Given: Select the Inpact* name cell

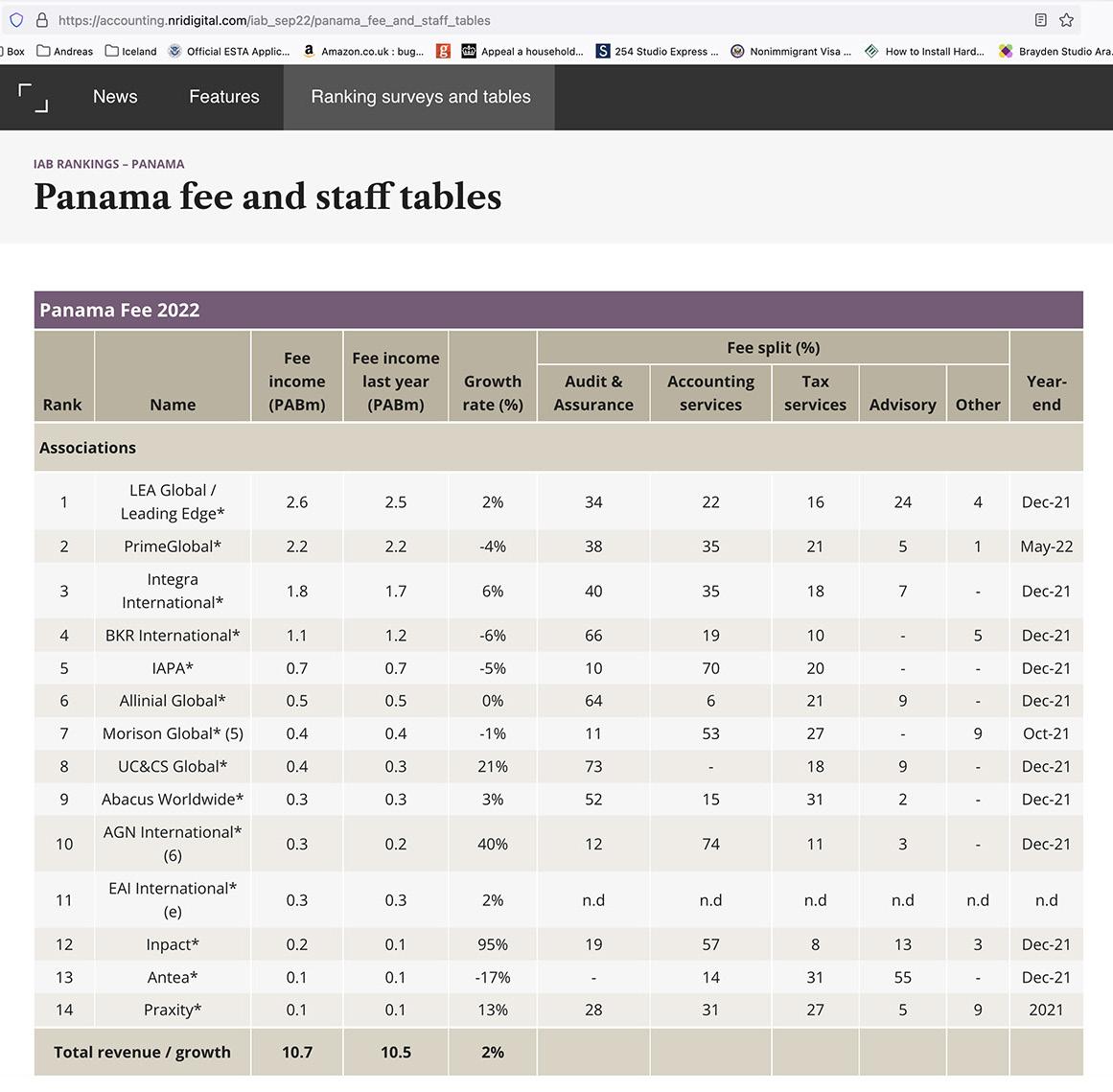Looking at the screenshot, I should 173,944.
